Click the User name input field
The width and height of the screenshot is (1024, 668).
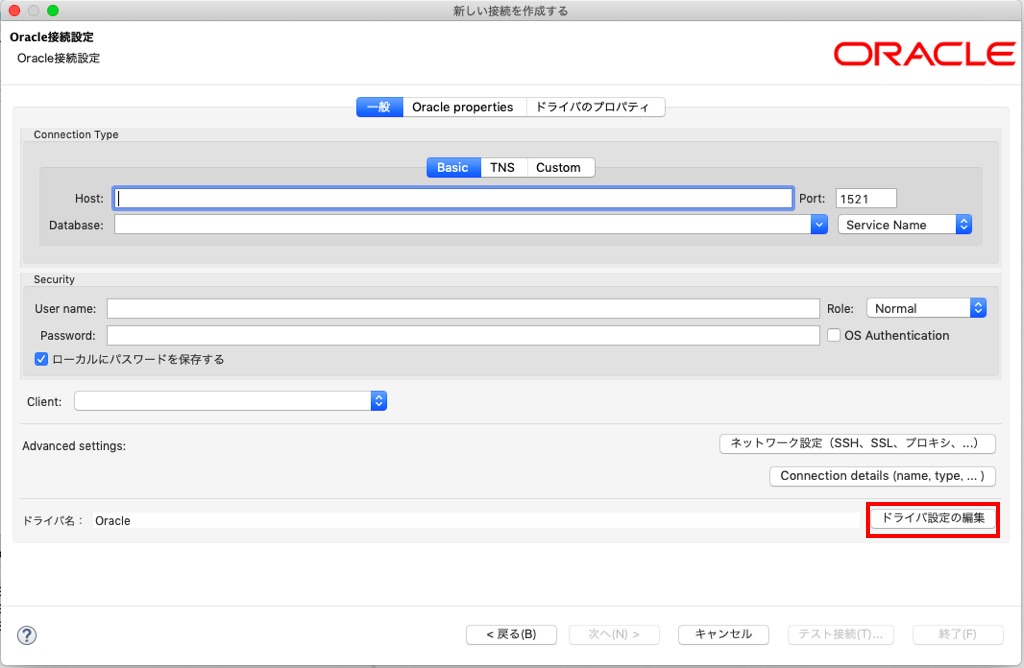point(463,308)
